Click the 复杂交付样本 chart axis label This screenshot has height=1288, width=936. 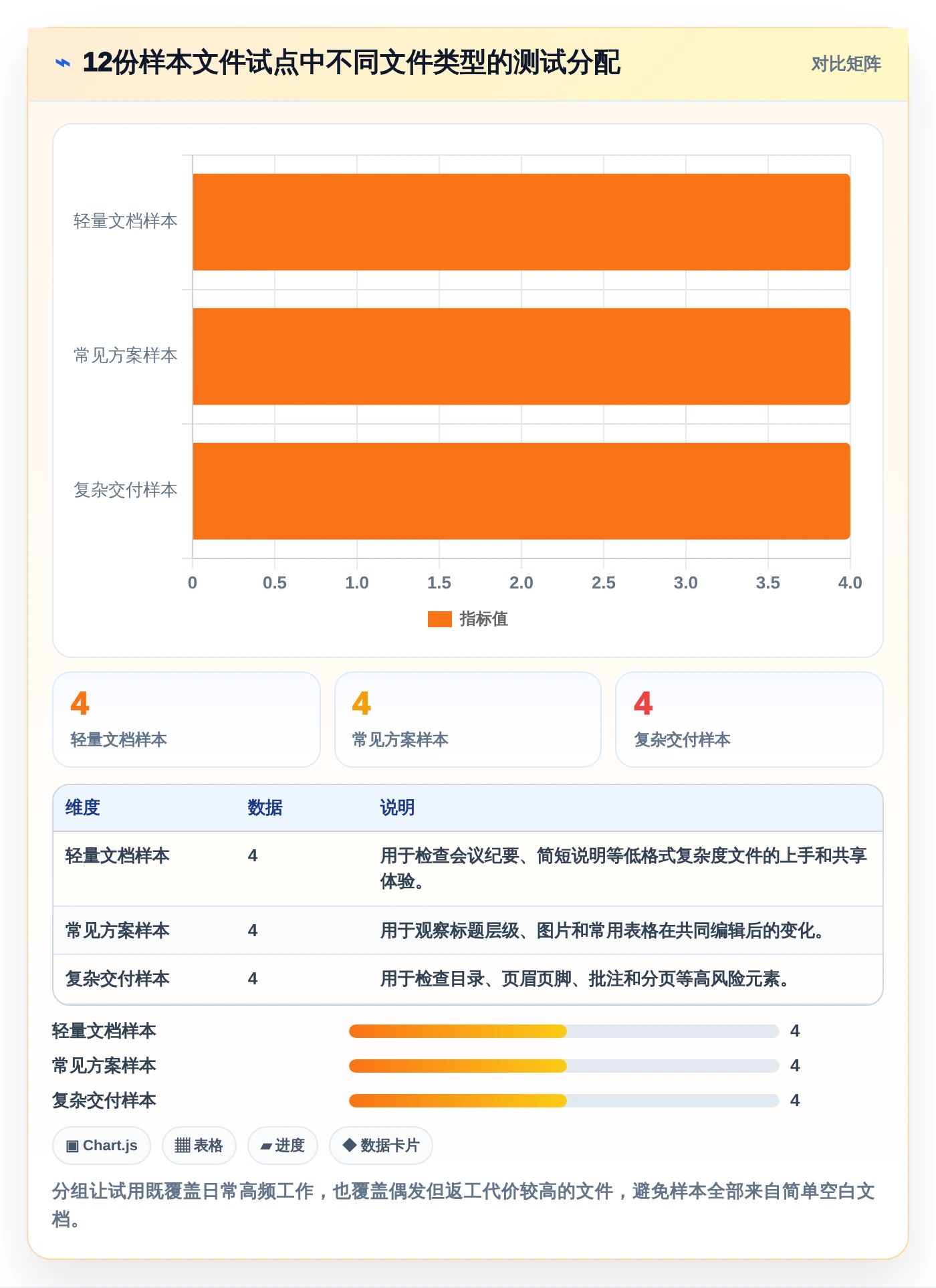(125, 490)
